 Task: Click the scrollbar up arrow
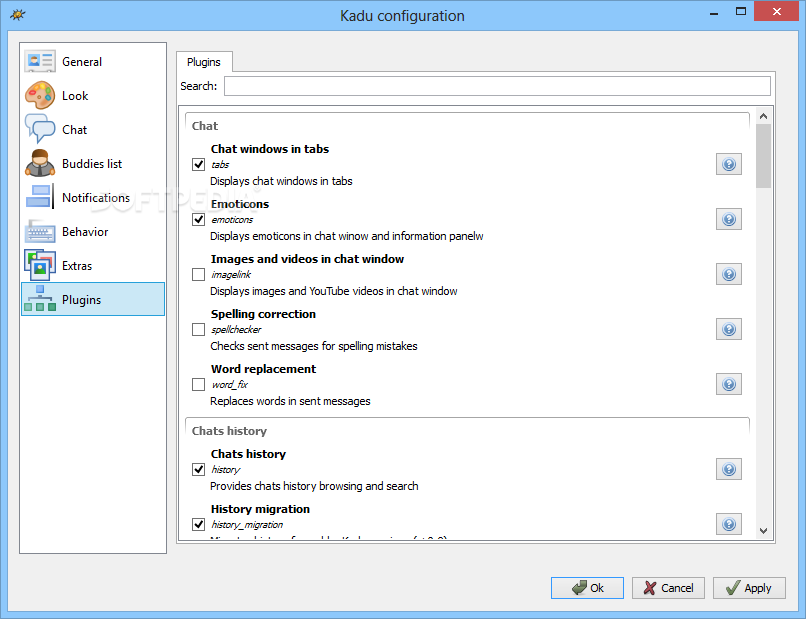pos(763,116)
